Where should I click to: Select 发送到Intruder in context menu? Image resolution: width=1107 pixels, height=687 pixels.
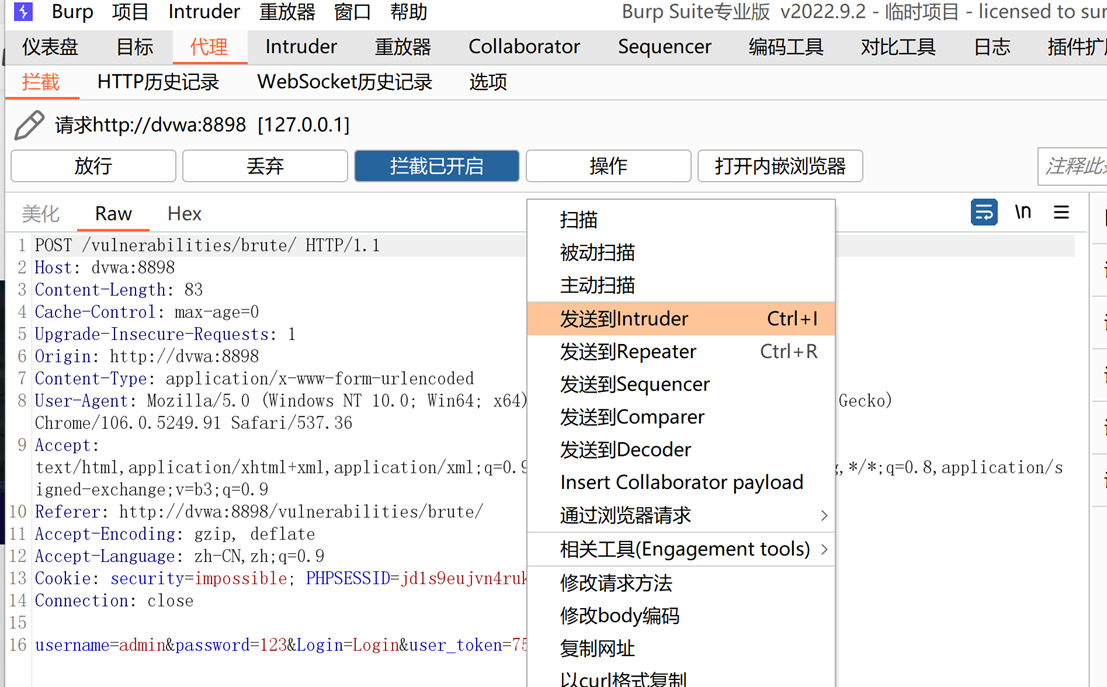pos(681,318)
